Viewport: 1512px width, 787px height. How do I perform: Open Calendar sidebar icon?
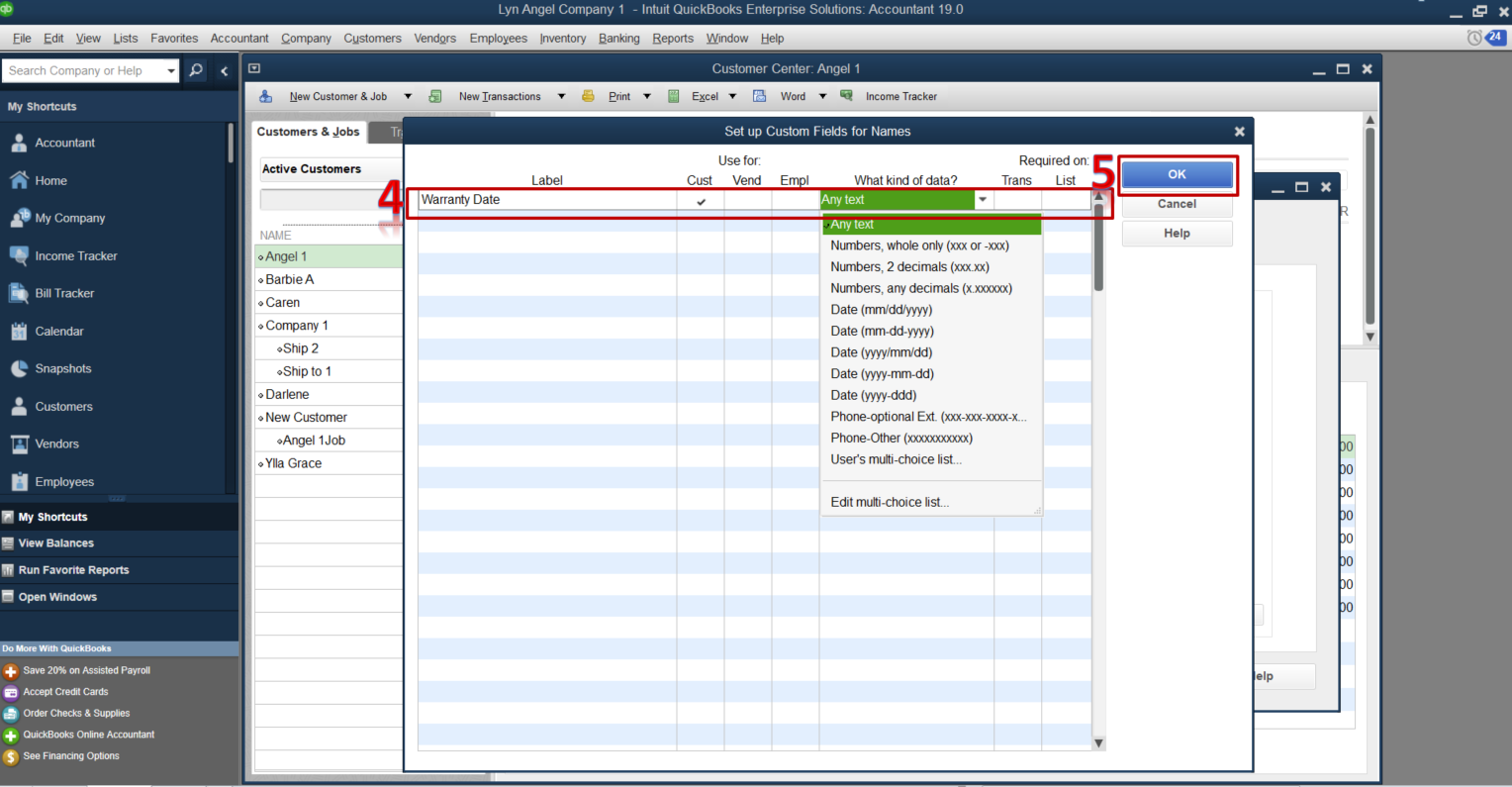tap(19, 332)
